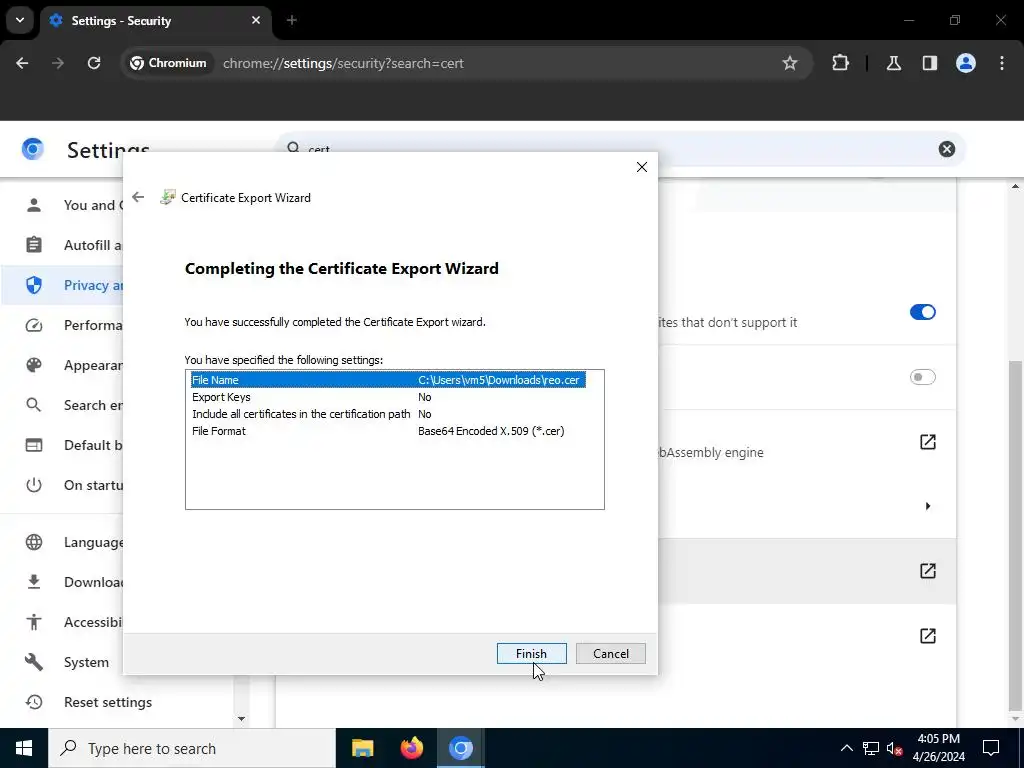Open File Explorer from taskbar
The image size is (1024, 768).
point(362,748)
